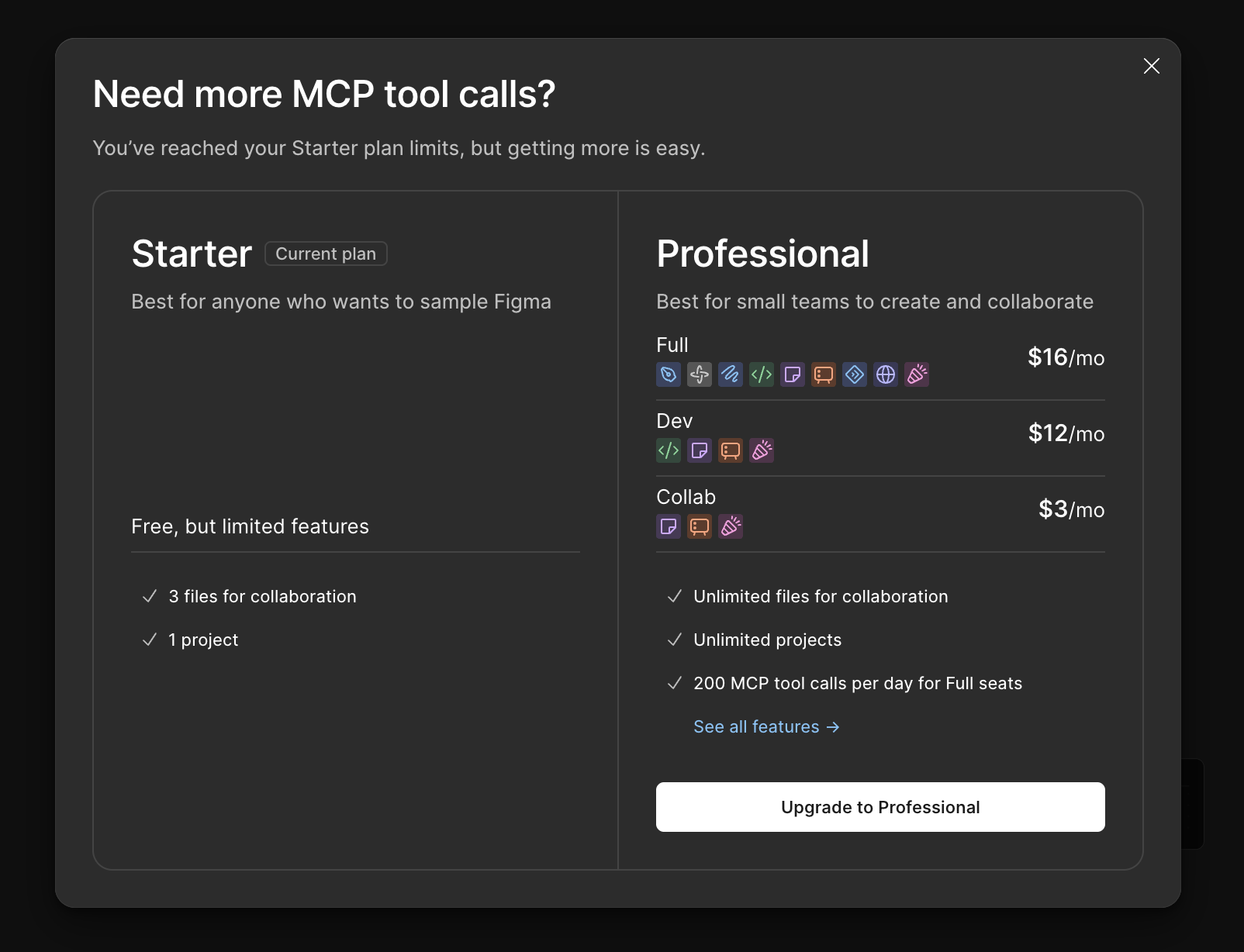
Task: Click the orange presentation icon in Full row
Action: [824, 374]
